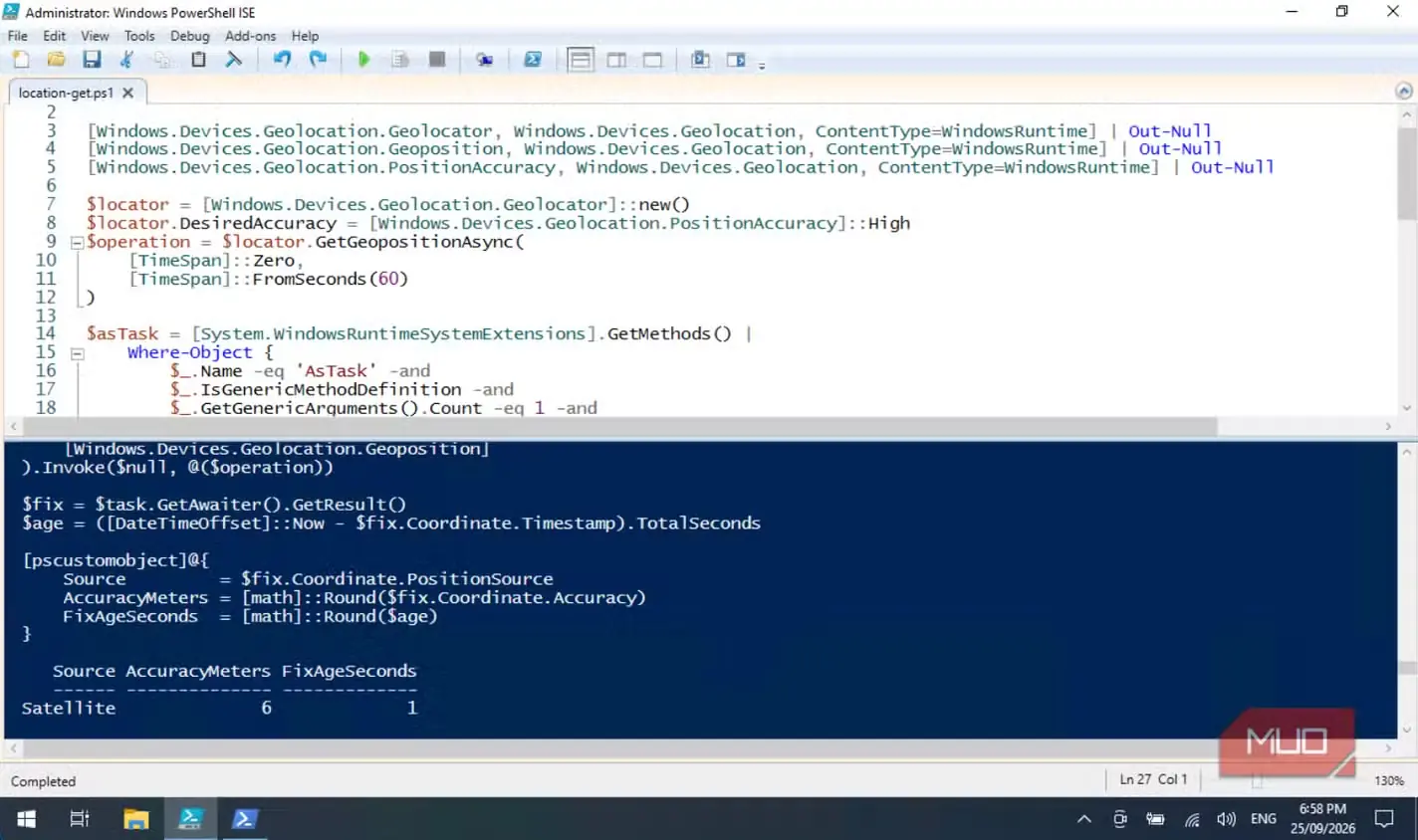Start PowerShell.exe in a separate window
Screen dimensions: 1418x840
click(533, 60)
